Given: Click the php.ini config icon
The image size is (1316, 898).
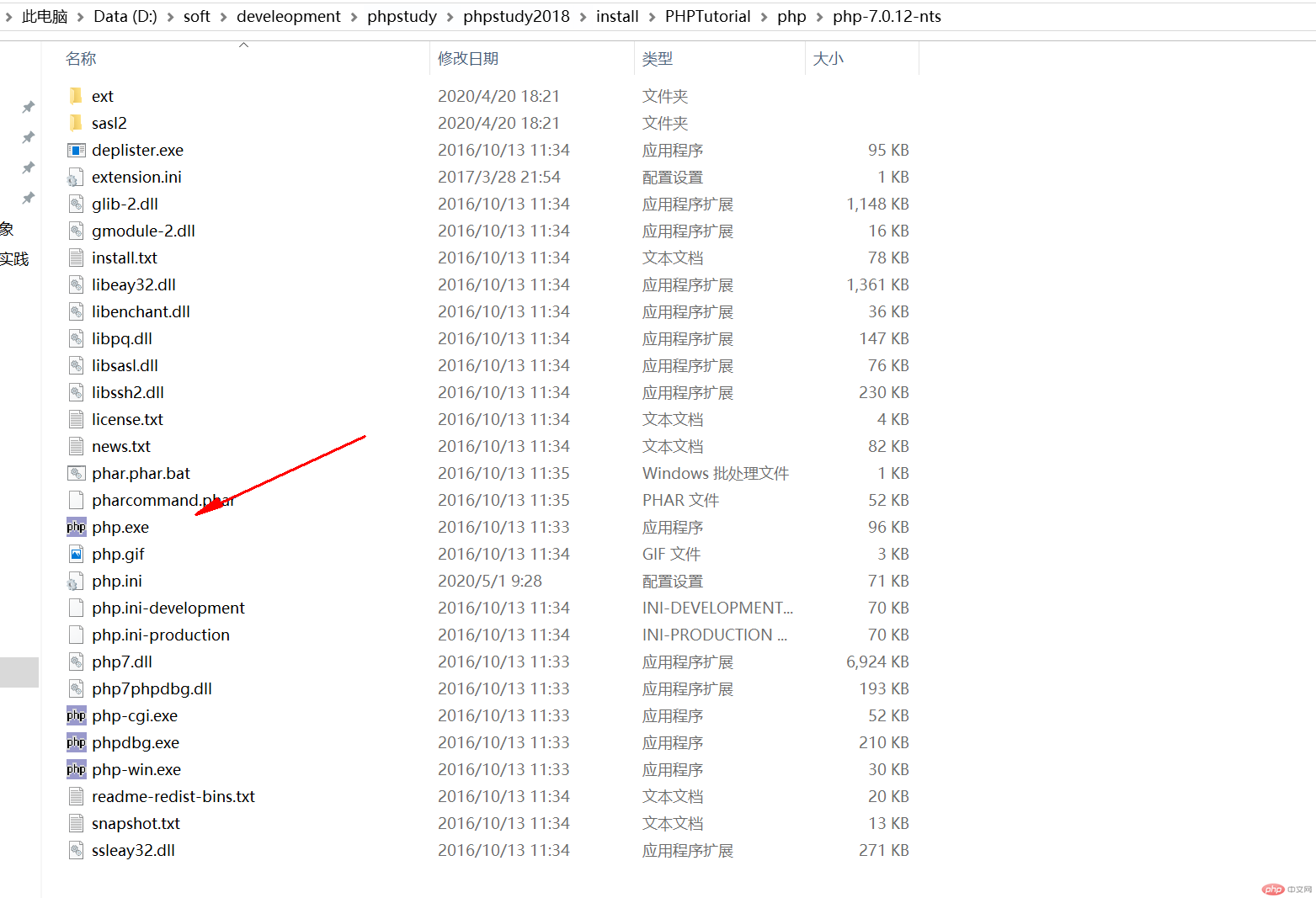Looking at the screenshot, I should tap(76, 581).
